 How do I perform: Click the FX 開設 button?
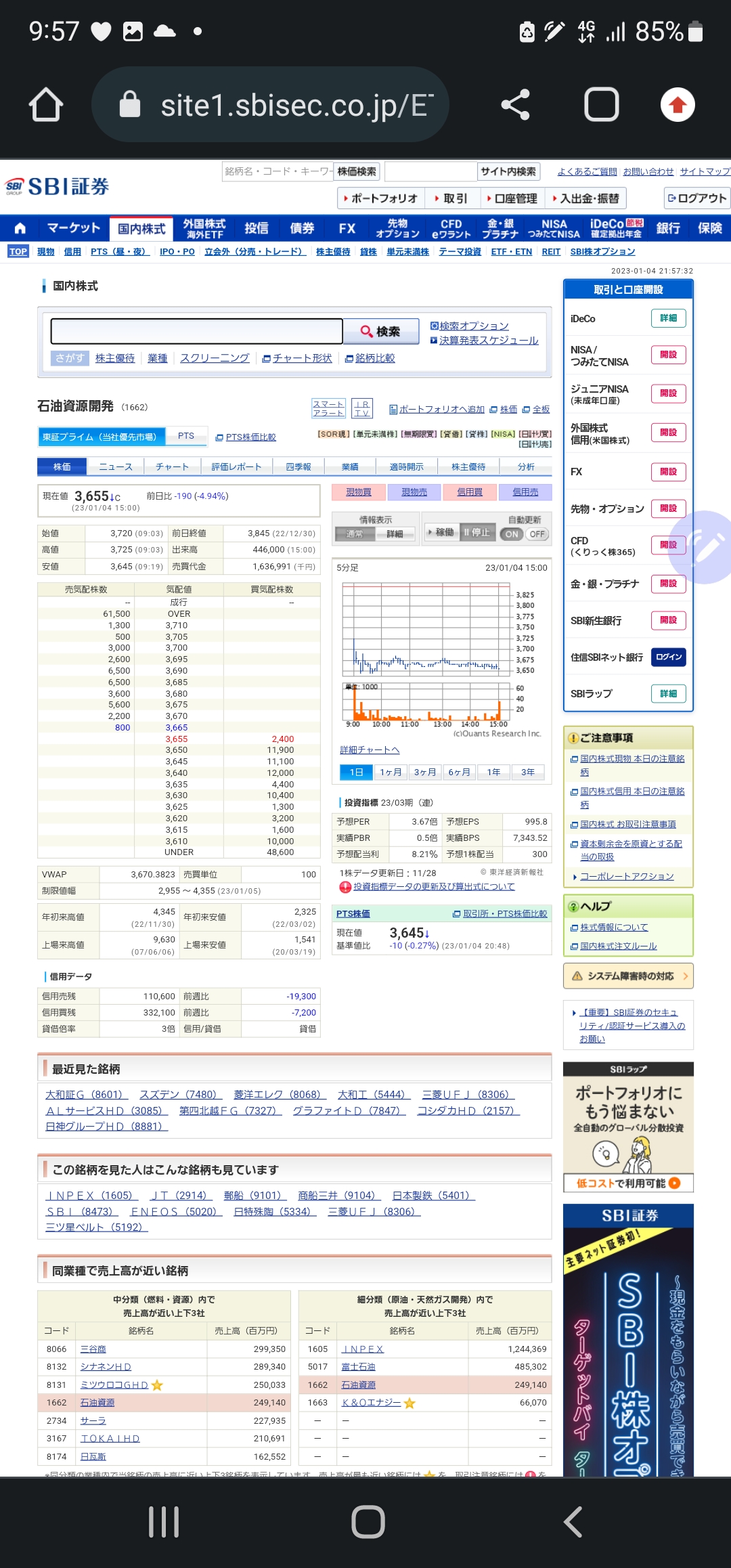[x=668, y=471]
